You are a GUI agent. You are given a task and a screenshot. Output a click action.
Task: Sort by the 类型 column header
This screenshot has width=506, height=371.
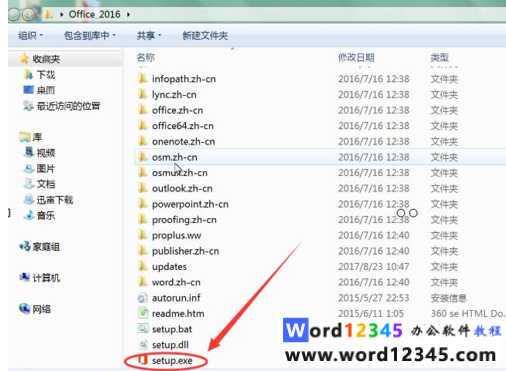click(439, 57)
